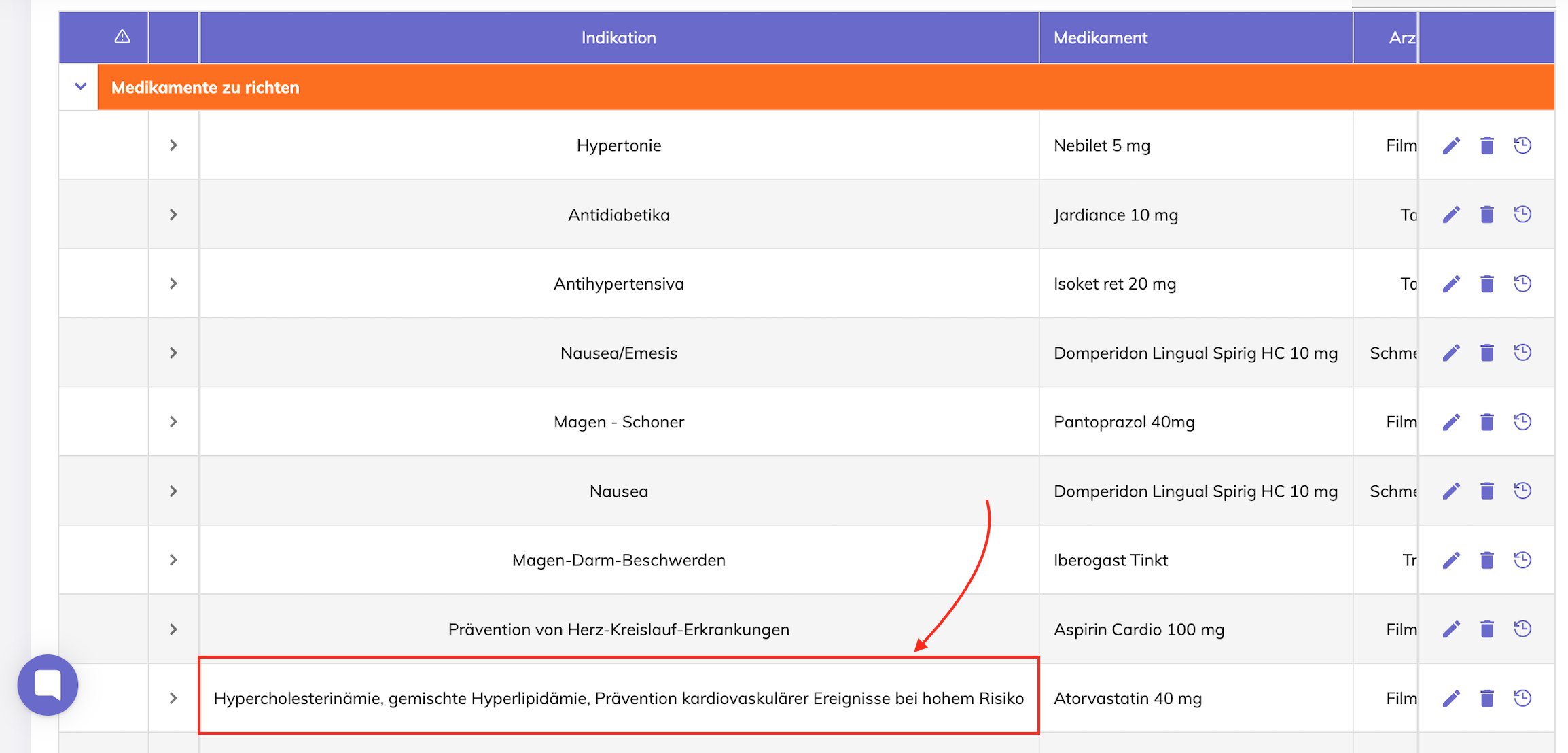Open history for Aspirin Cardio 100 mg
1568x753 pixels.
coord(1522,629)
